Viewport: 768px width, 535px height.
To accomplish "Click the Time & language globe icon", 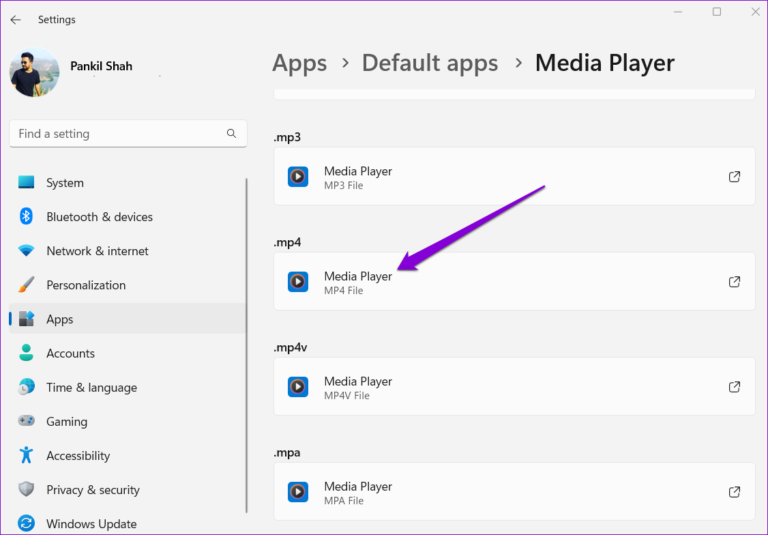I will (26, 387).
